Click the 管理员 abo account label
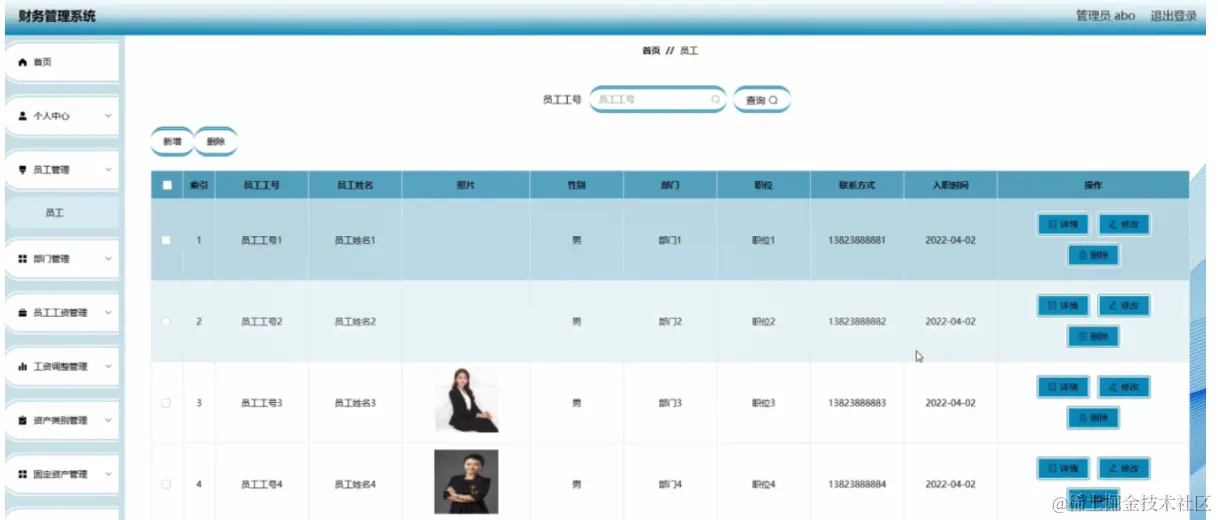Image resolution: width=1218 pixels, height=520 pixels. [1105, 16]
